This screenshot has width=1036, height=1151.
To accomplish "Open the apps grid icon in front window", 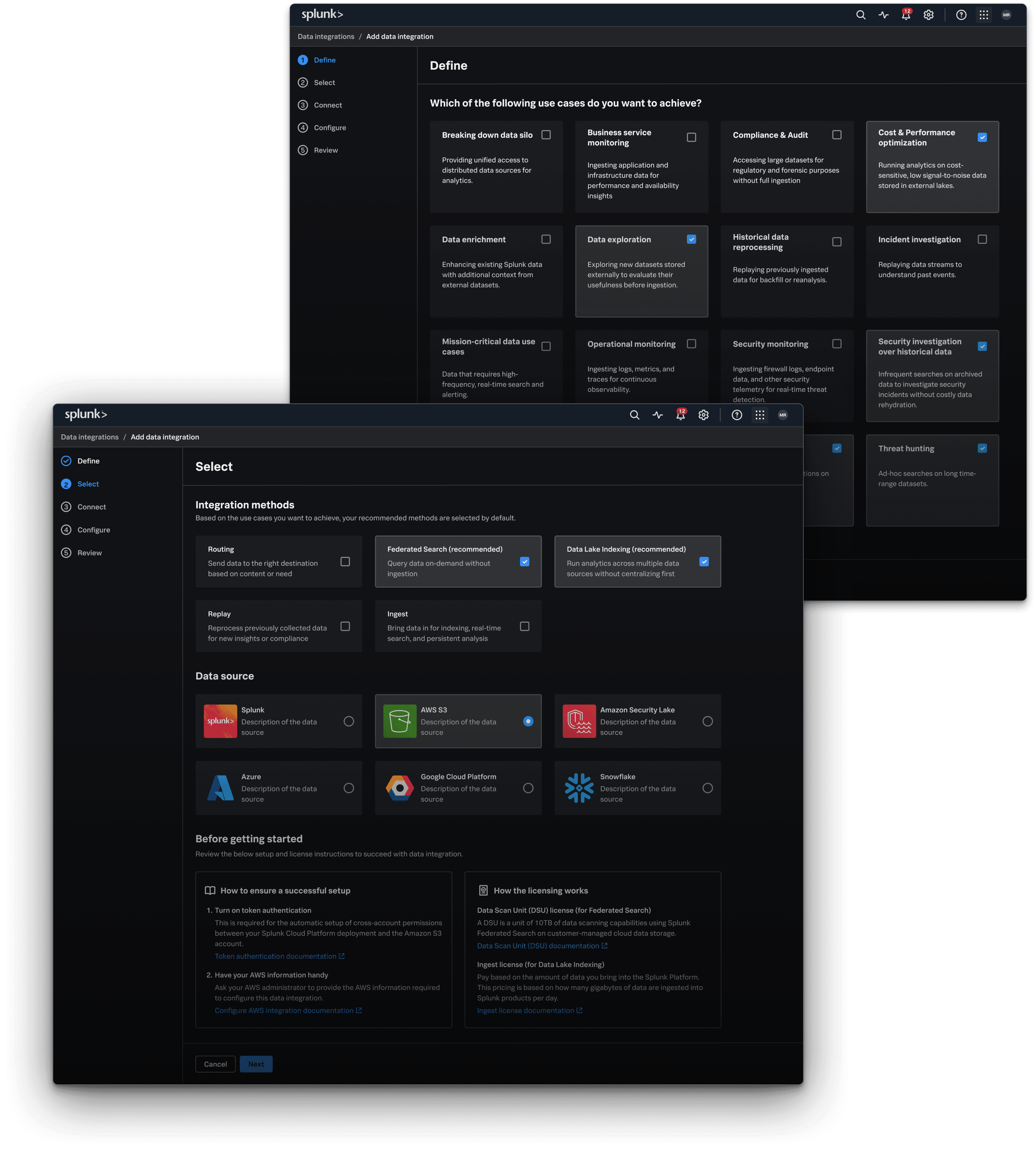I will [x=759, y=415].
